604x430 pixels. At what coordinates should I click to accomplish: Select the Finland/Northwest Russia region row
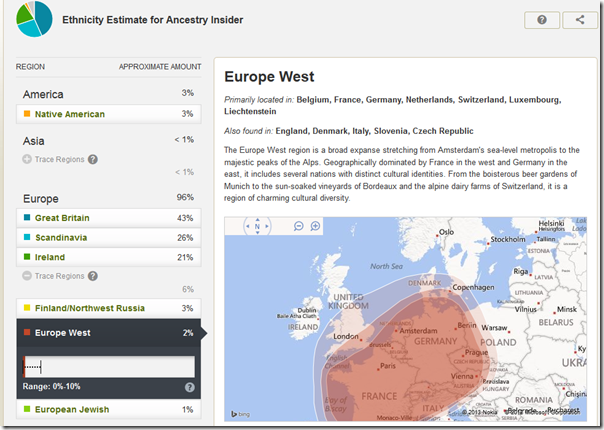click(x=109, y=308)
